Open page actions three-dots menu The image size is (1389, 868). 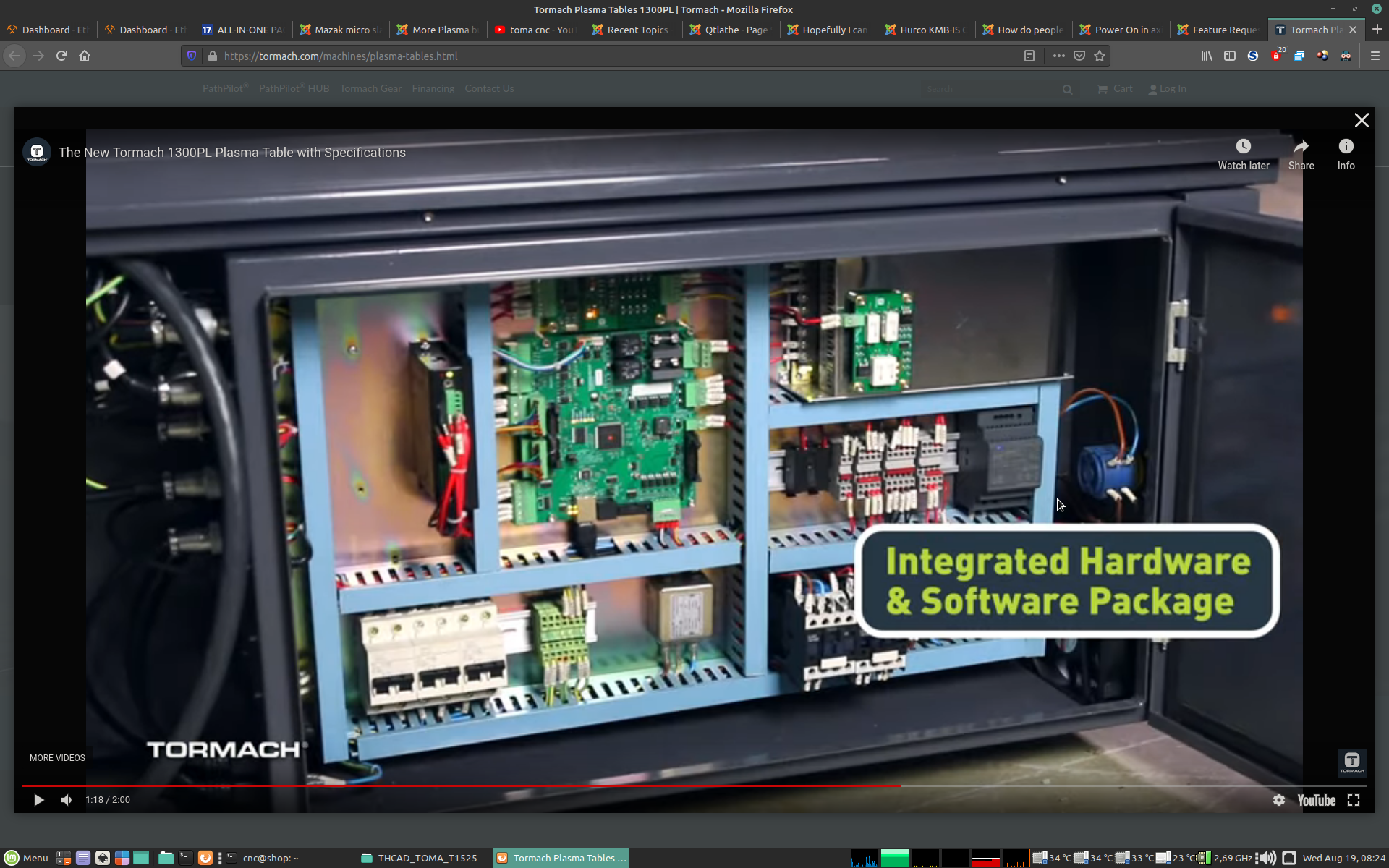tap(1059, 56)
